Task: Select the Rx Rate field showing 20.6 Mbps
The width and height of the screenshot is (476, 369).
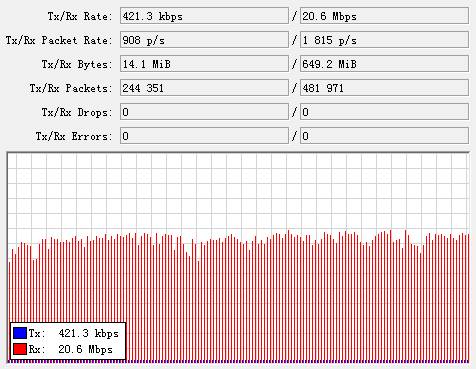Action: click(384, 16)
